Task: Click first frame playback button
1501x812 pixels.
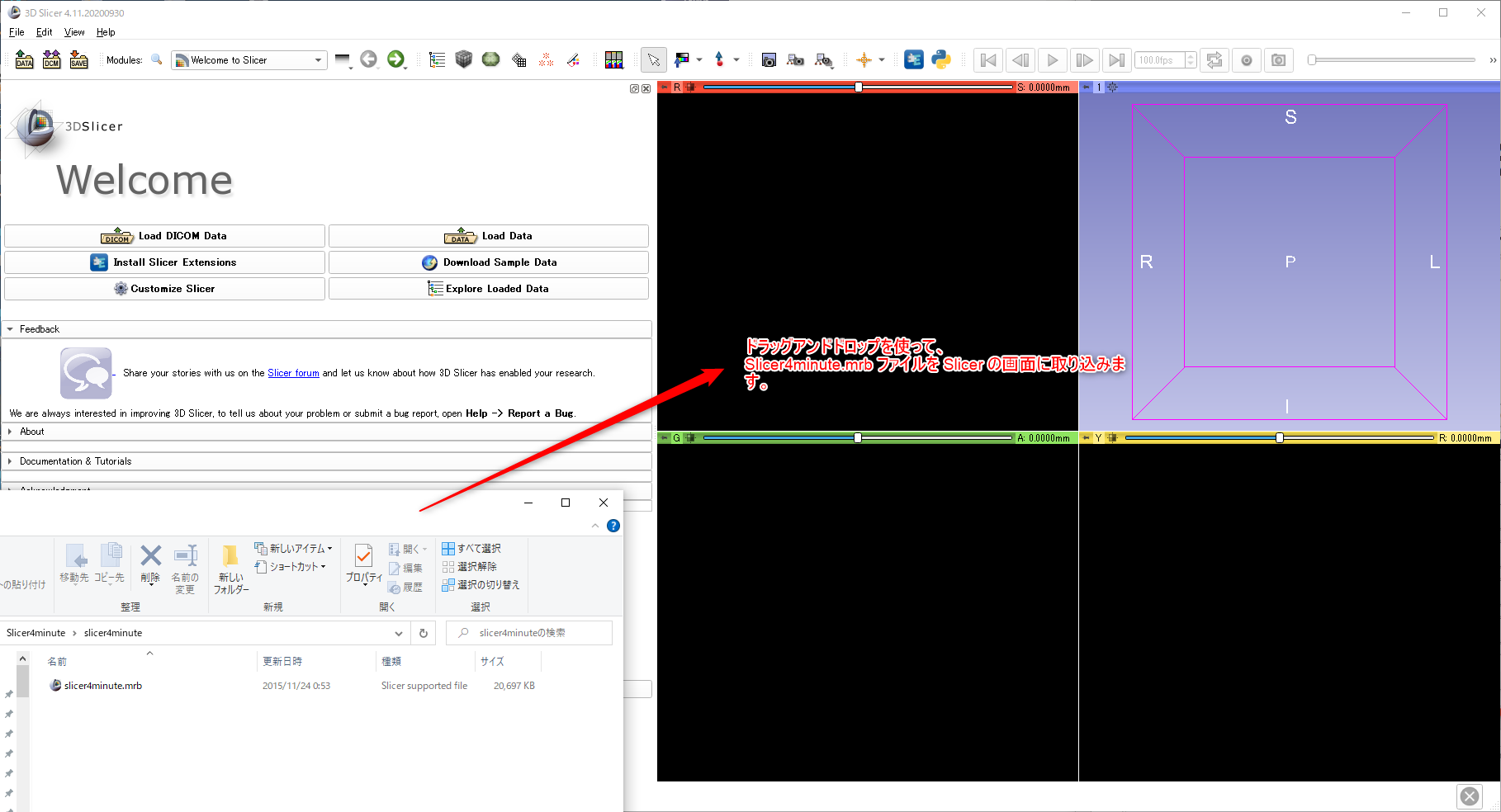Action: coord(988,59)
